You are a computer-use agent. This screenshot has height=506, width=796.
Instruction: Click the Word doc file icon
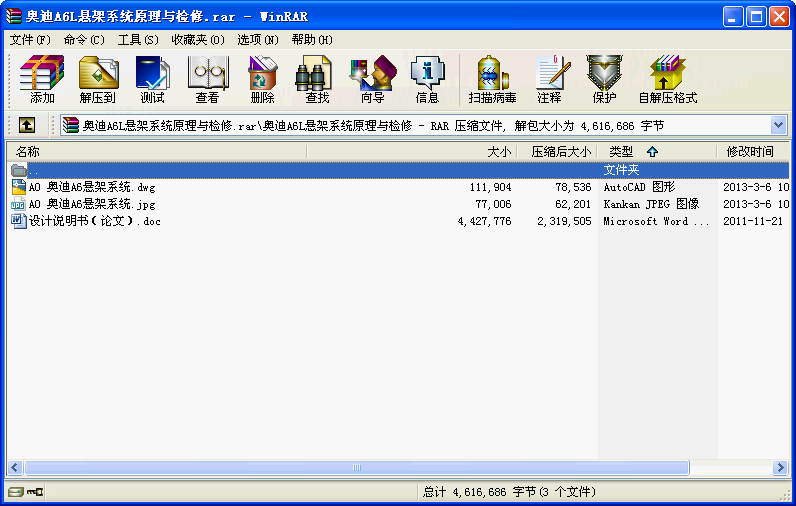19,221
